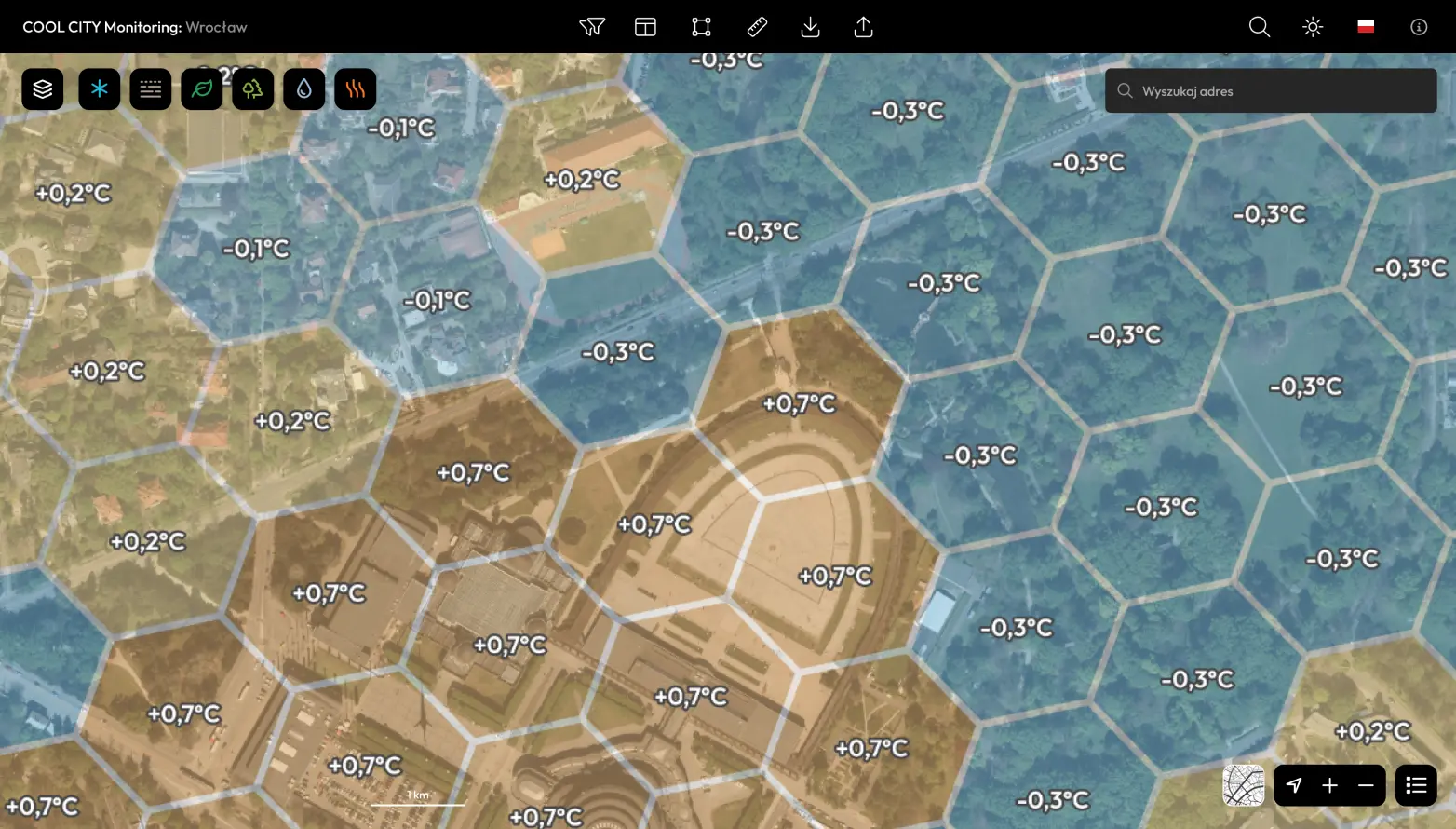
Task: Open the table panel view icon
Action: pyautogui.click(x=645, y=27)
